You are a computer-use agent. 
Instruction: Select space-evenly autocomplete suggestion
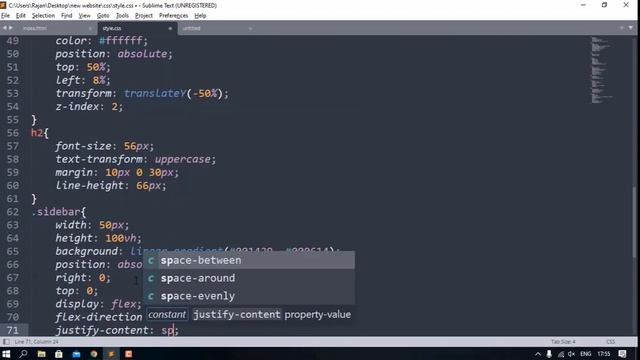pos(249,296)
